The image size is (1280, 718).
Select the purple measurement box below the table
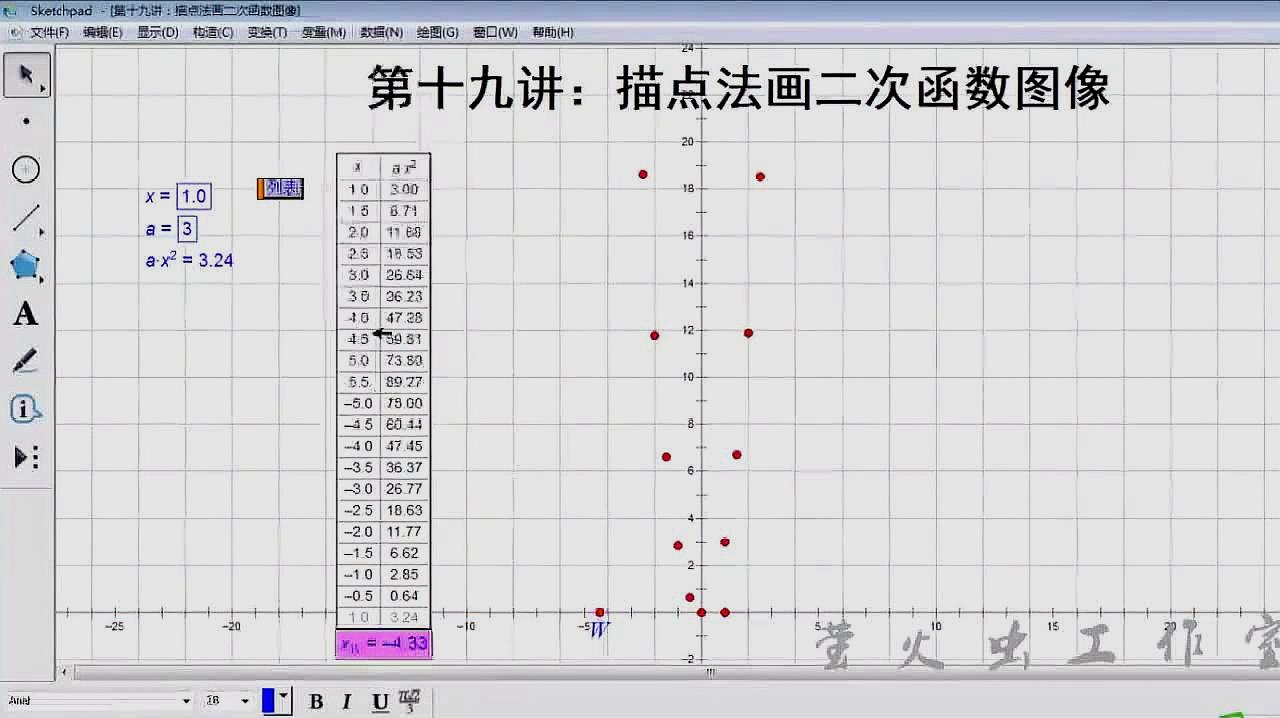click(383, 645)
